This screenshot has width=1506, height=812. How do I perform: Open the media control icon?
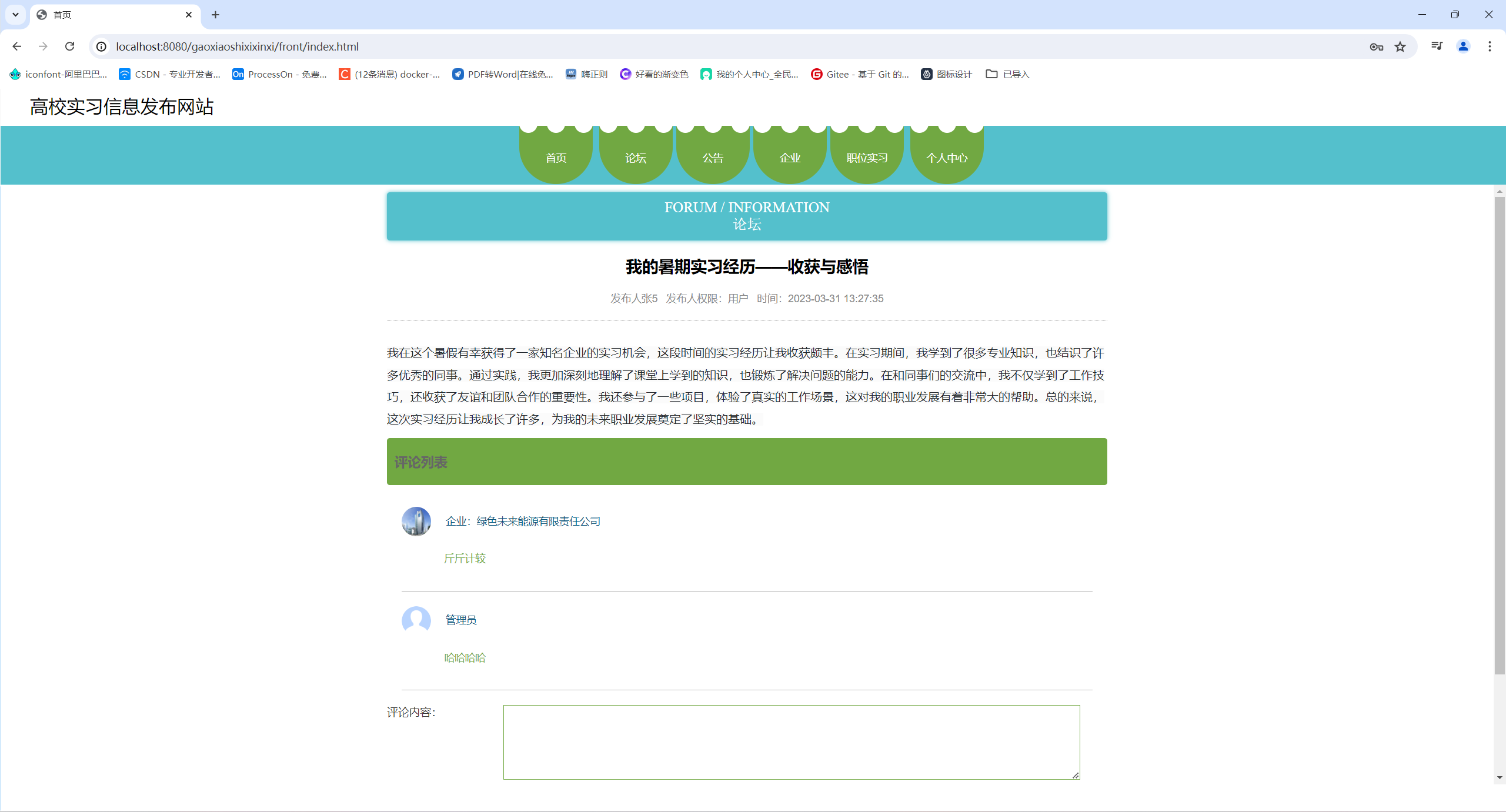pyautogui.click(x=1437, y=46)
